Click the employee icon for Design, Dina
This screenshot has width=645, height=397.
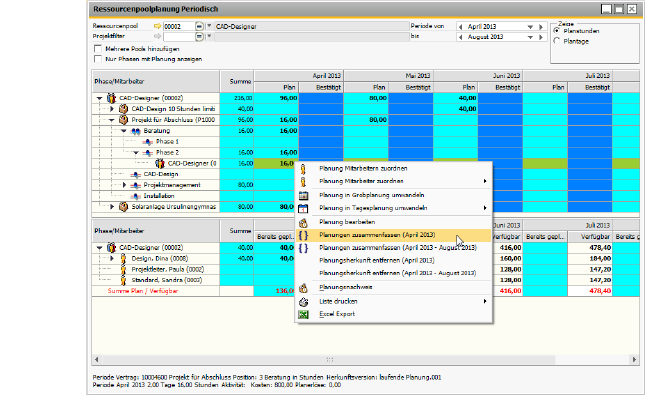pyautogui.click(x=123, y=258)
